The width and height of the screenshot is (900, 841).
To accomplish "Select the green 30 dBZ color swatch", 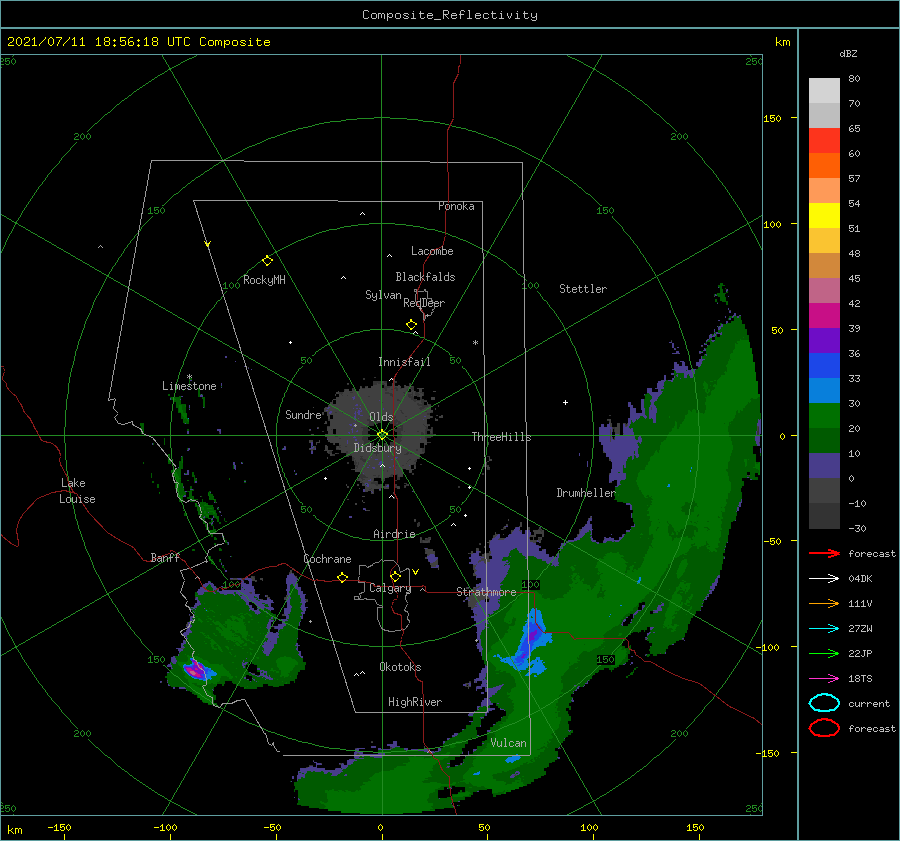I will (x=824, y=416).
